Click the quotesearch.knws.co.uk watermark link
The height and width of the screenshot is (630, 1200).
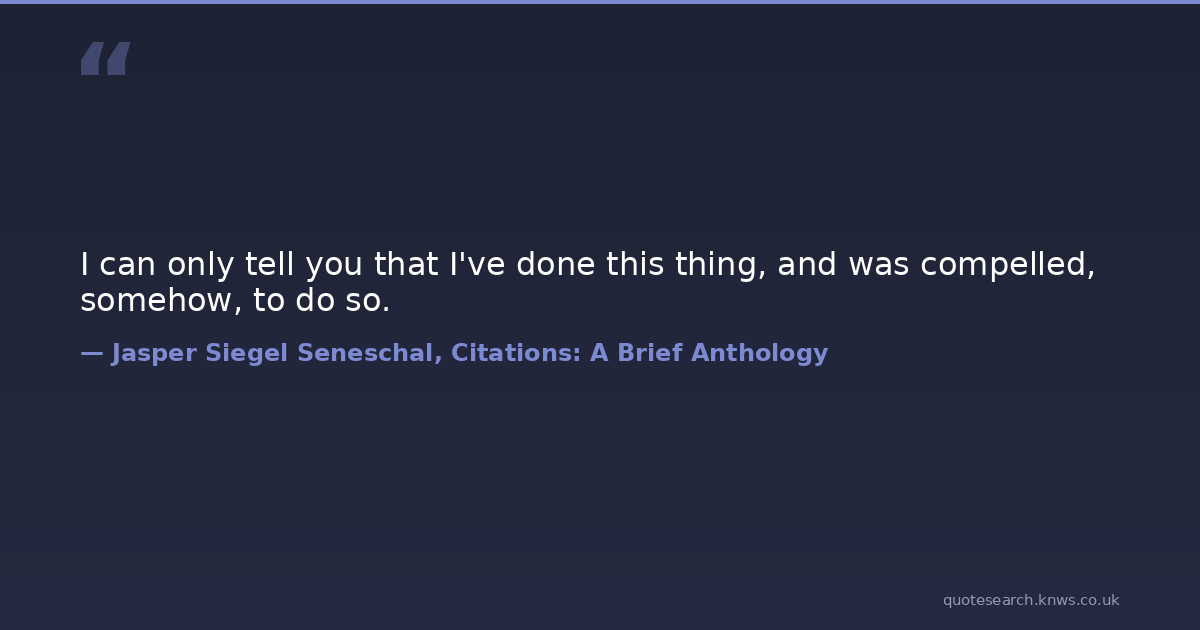coord(1030,600)
